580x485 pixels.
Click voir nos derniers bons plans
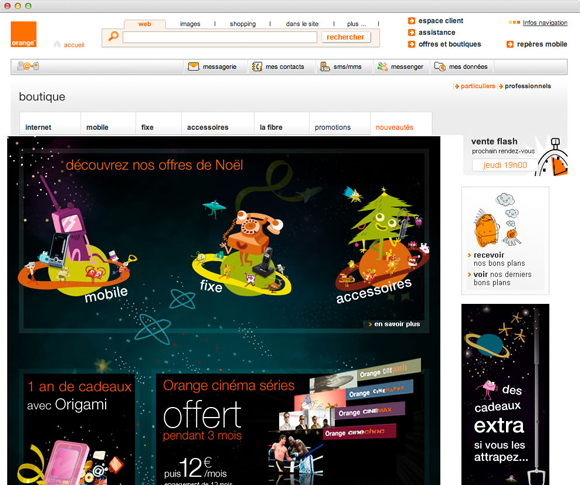tap(502, 279)
